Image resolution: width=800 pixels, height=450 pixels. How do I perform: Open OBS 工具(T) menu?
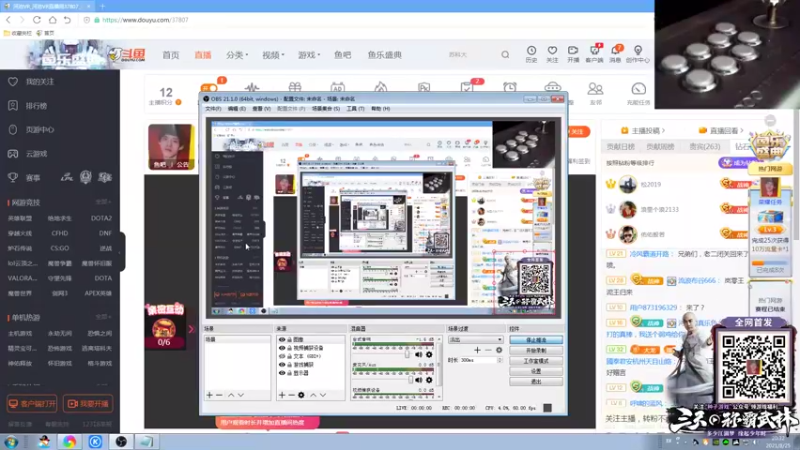(x=355, y=109)
